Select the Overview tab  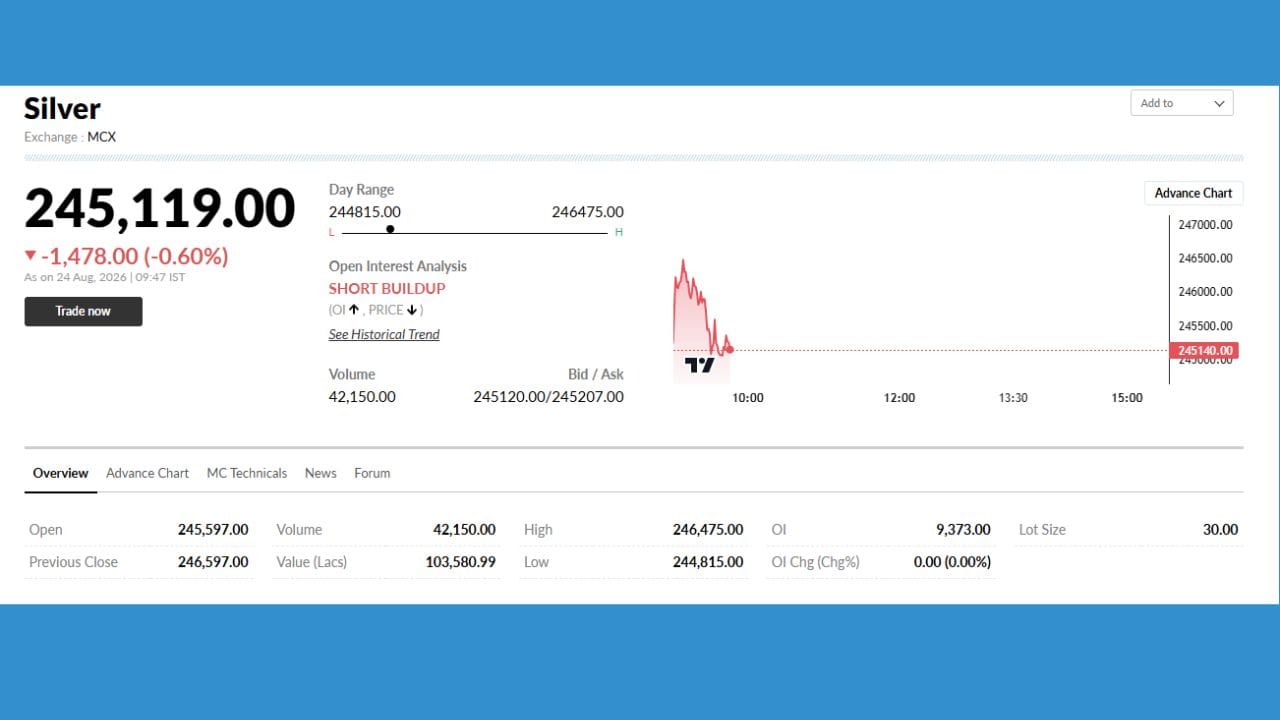[60, 473]
